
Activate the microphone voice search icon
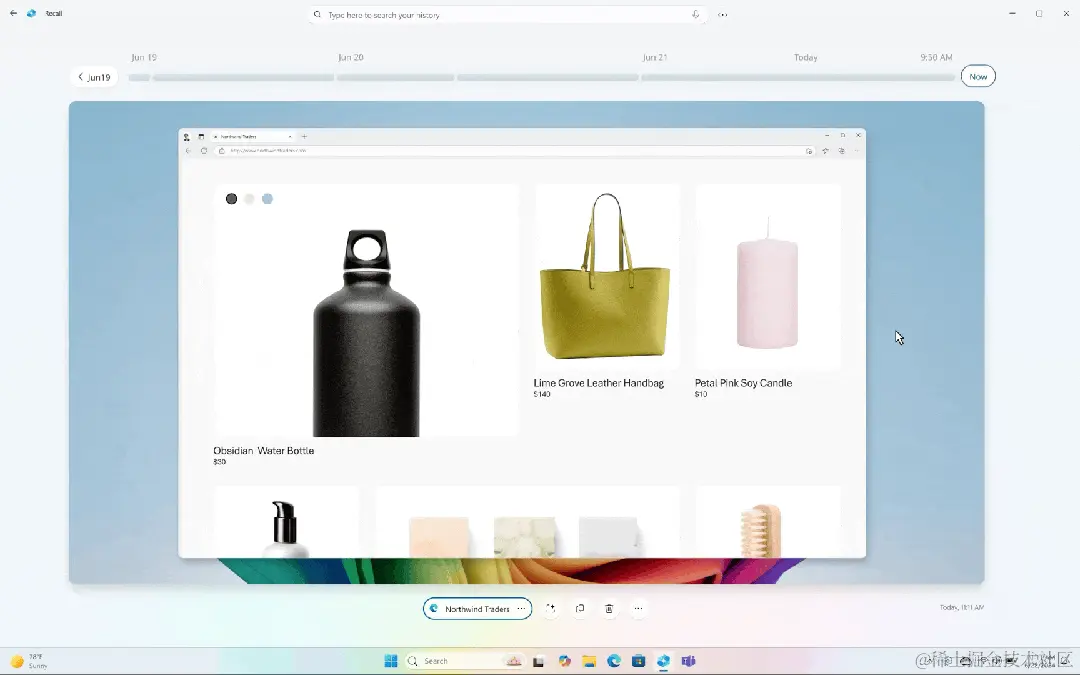(696, 14)
